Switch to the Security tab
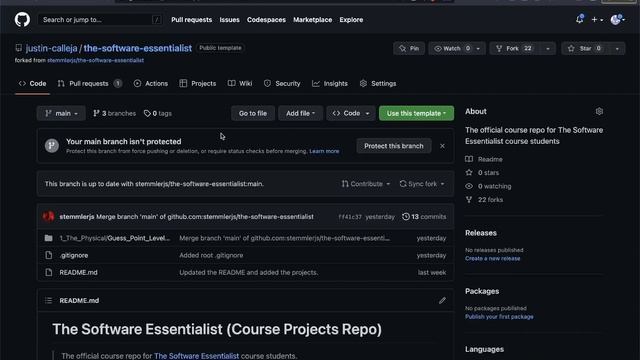 point(282,83)
